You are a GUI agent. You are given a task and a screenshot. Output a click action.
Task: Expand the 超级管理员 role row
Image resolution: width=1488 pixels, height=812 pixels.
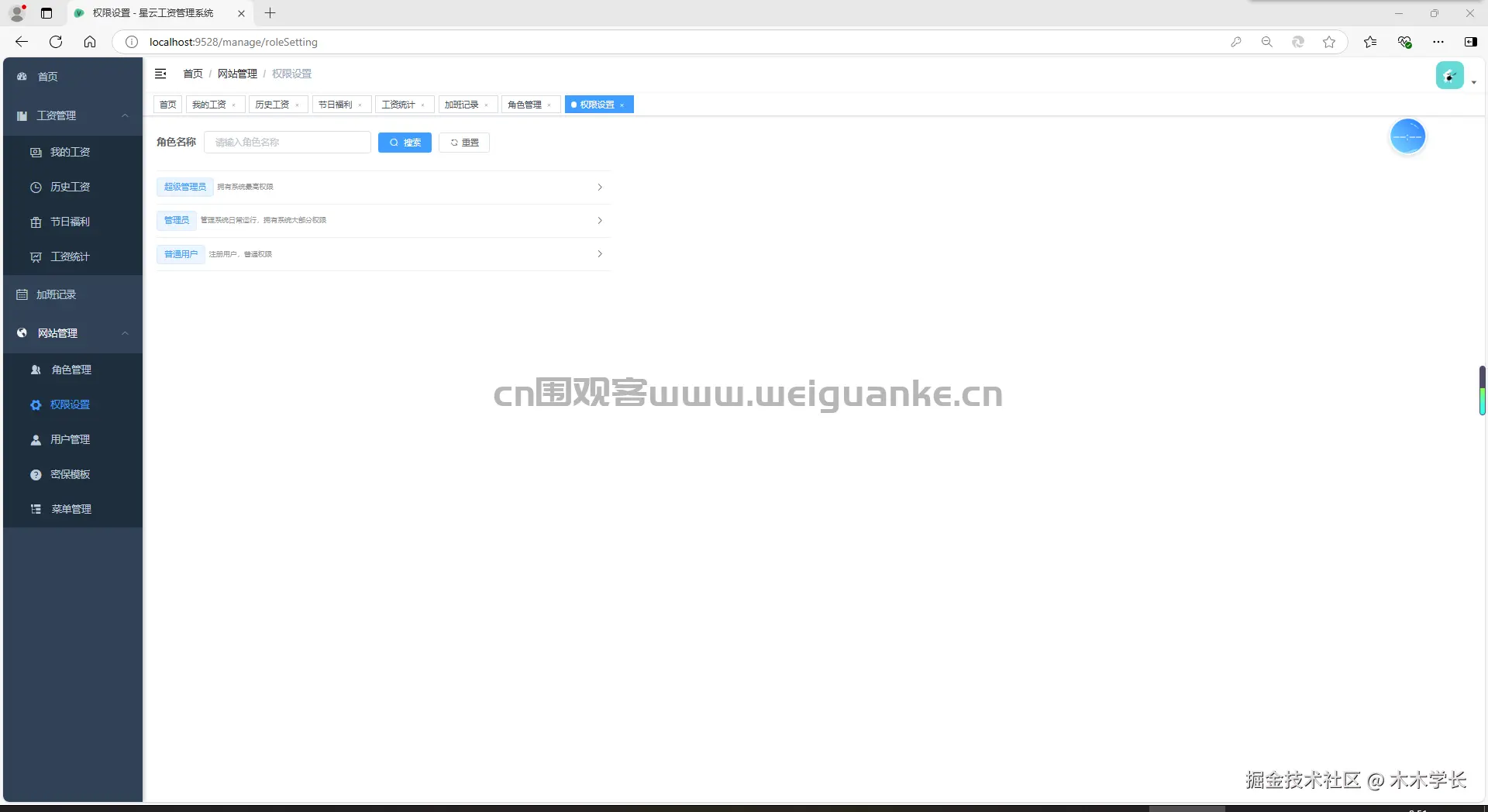pos(384,187)
